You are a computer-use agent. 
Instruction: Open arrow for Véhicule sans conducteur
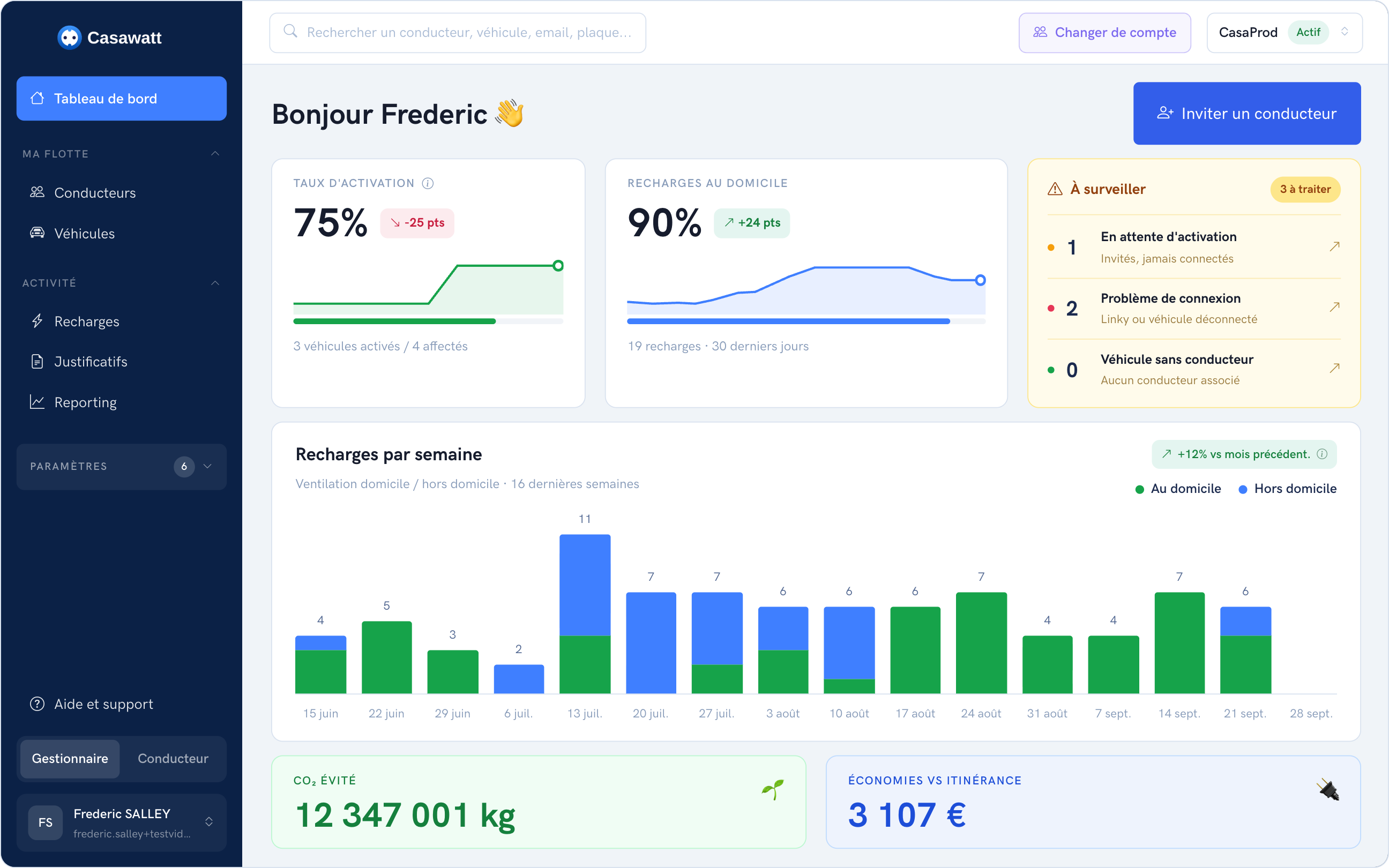[1334, 369]
